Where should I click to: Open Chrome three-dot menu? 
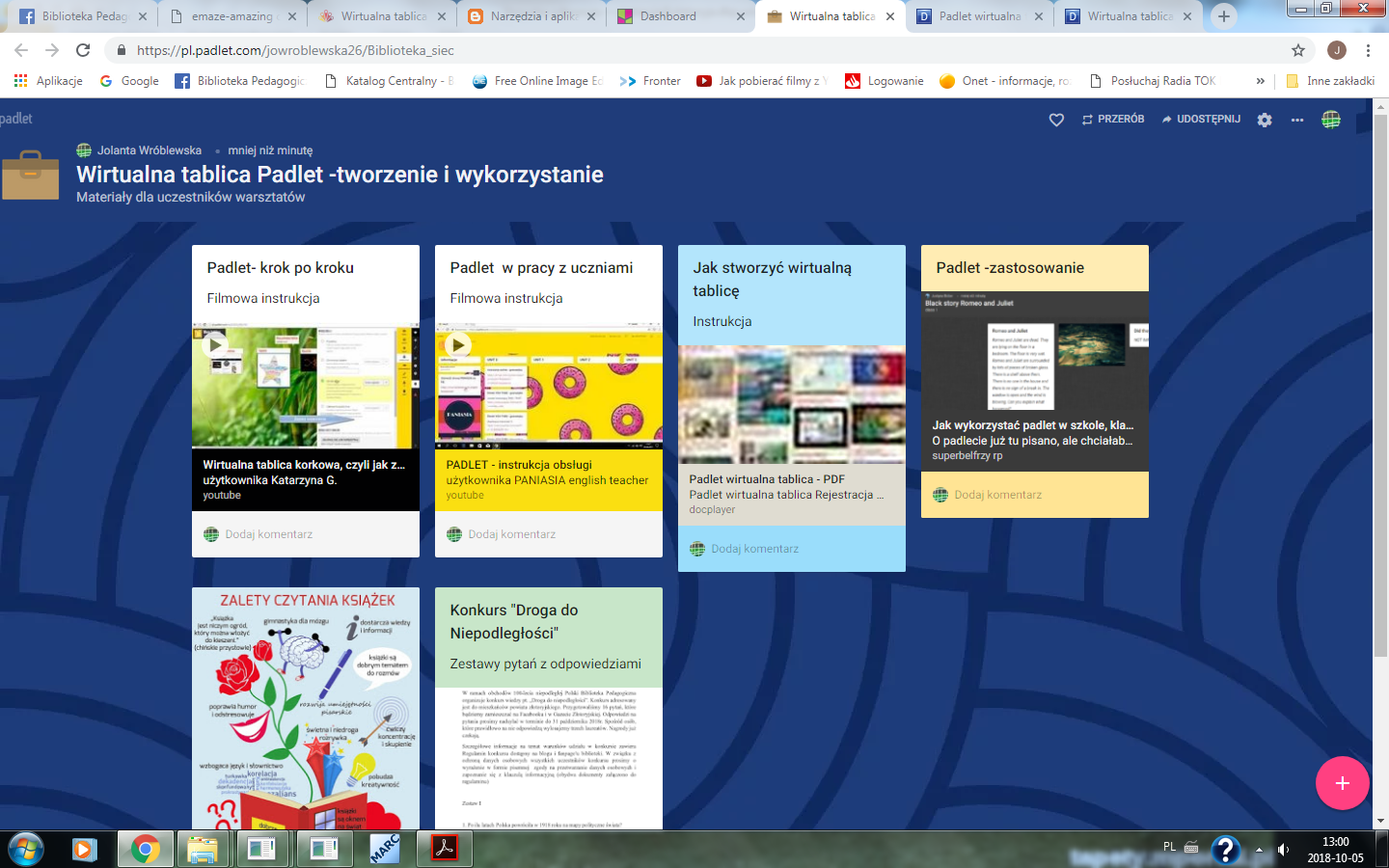(1368, 50)
